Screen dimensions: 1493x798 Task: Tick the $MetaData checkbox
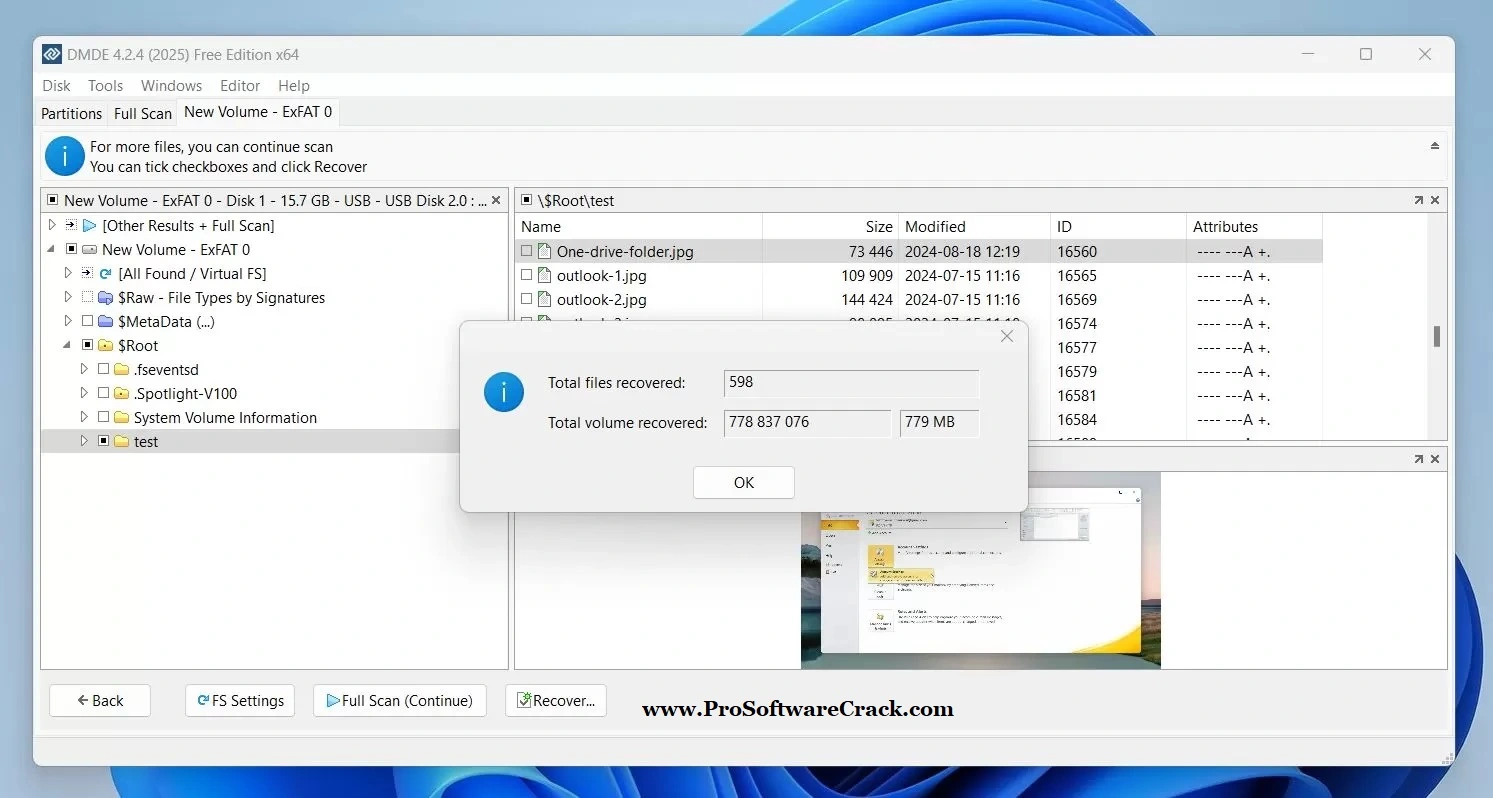pyautogui.click(x=87, y=322)
